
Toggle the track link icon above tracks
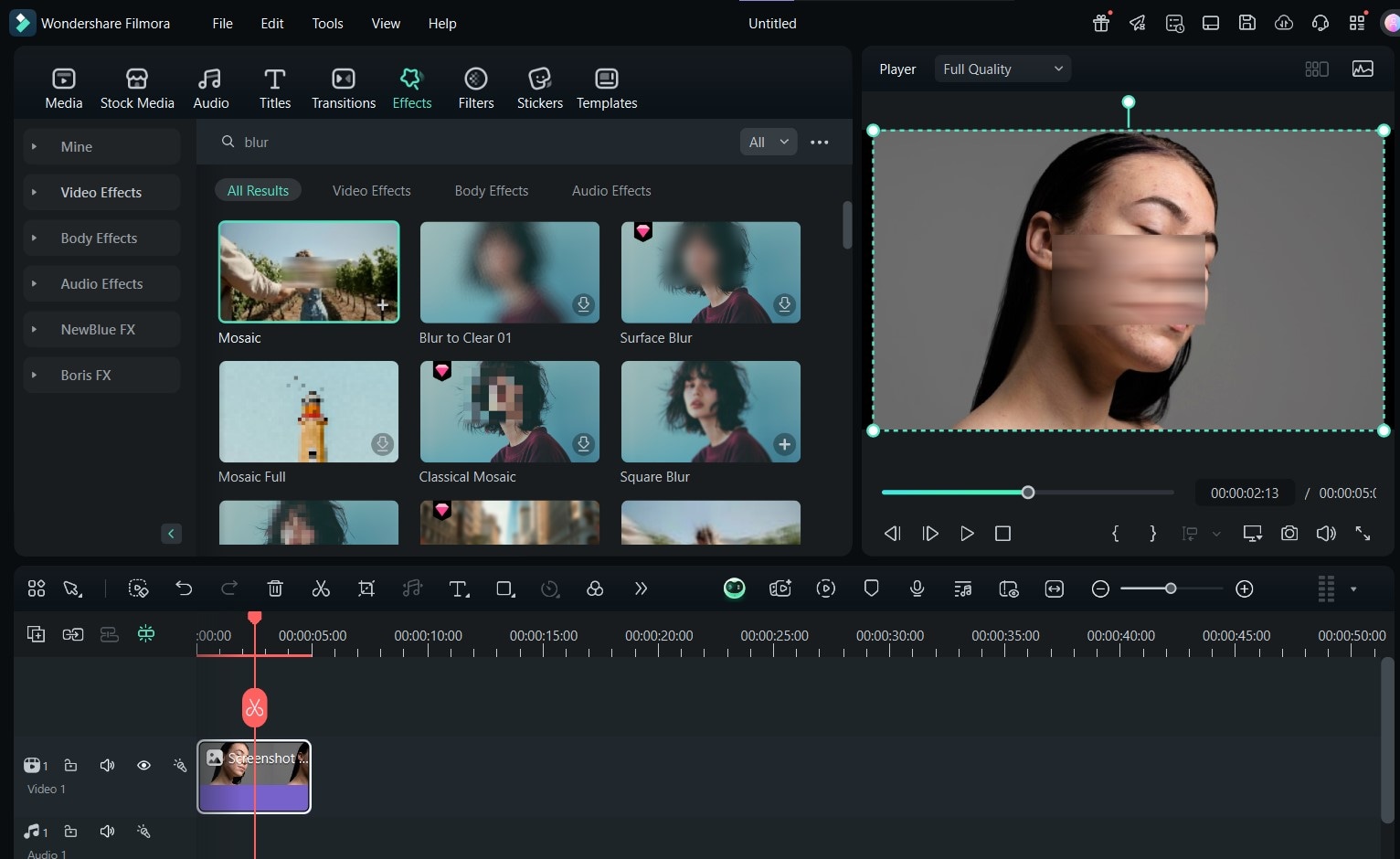[73, 634]
